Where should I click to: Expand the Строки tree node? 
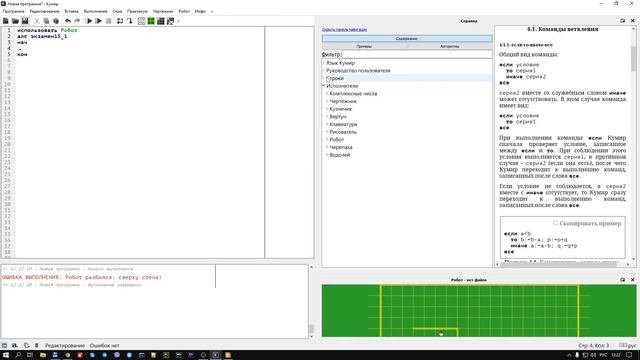click(324, 78)
